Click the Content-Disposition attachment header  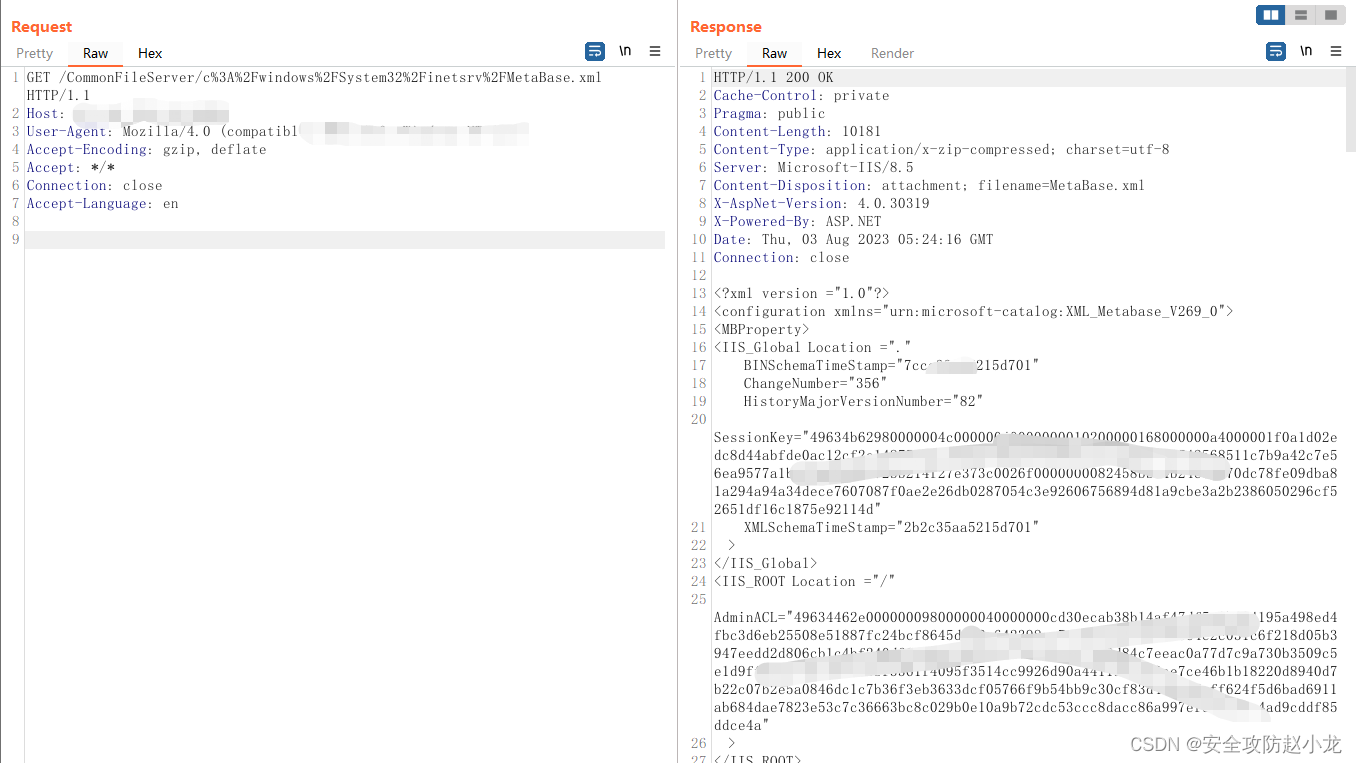click(x=929, y=185)
